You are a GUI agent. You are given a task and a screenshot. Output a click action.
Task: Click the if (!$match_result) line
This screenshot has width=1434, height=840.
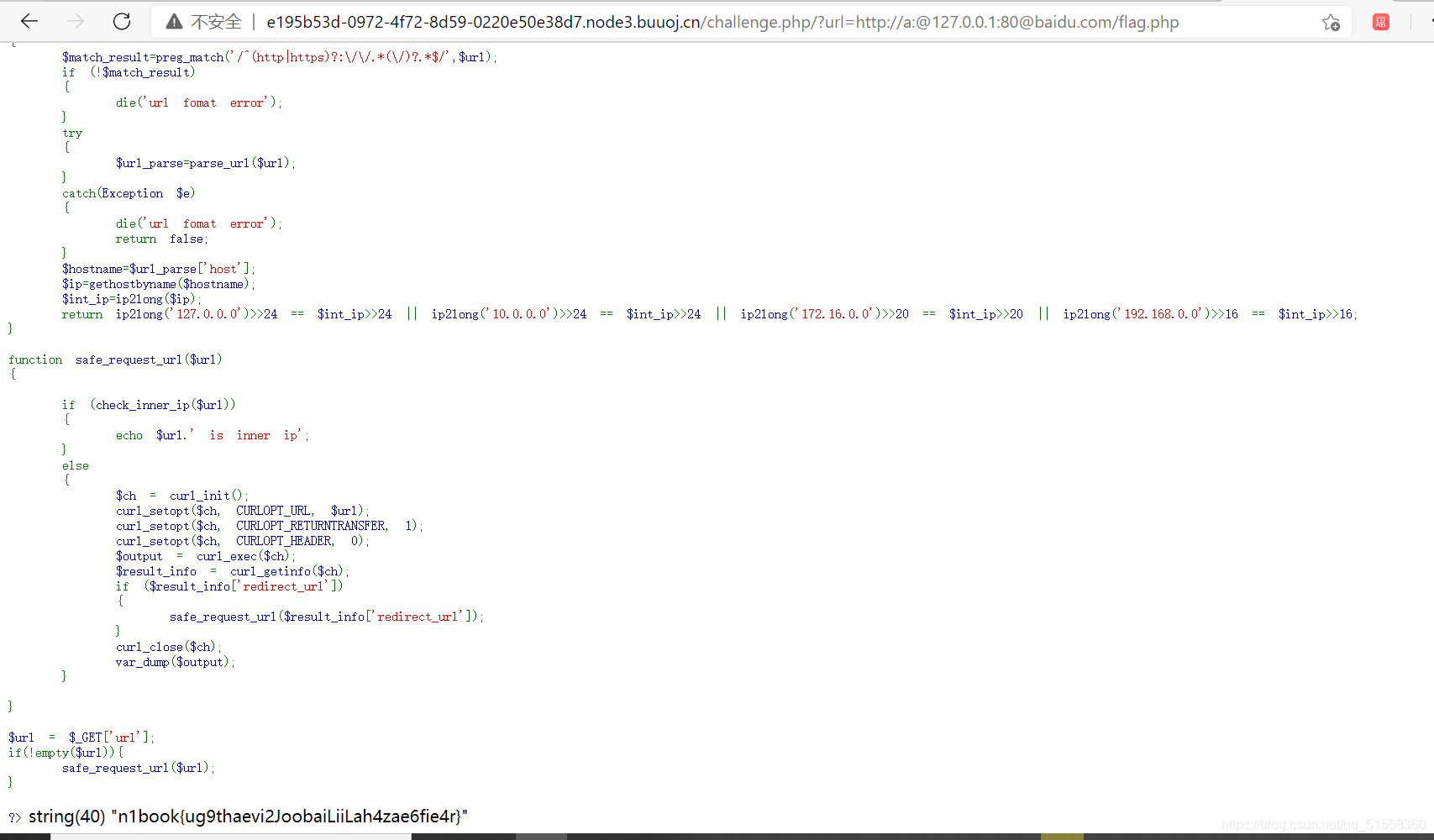point(129,72)
